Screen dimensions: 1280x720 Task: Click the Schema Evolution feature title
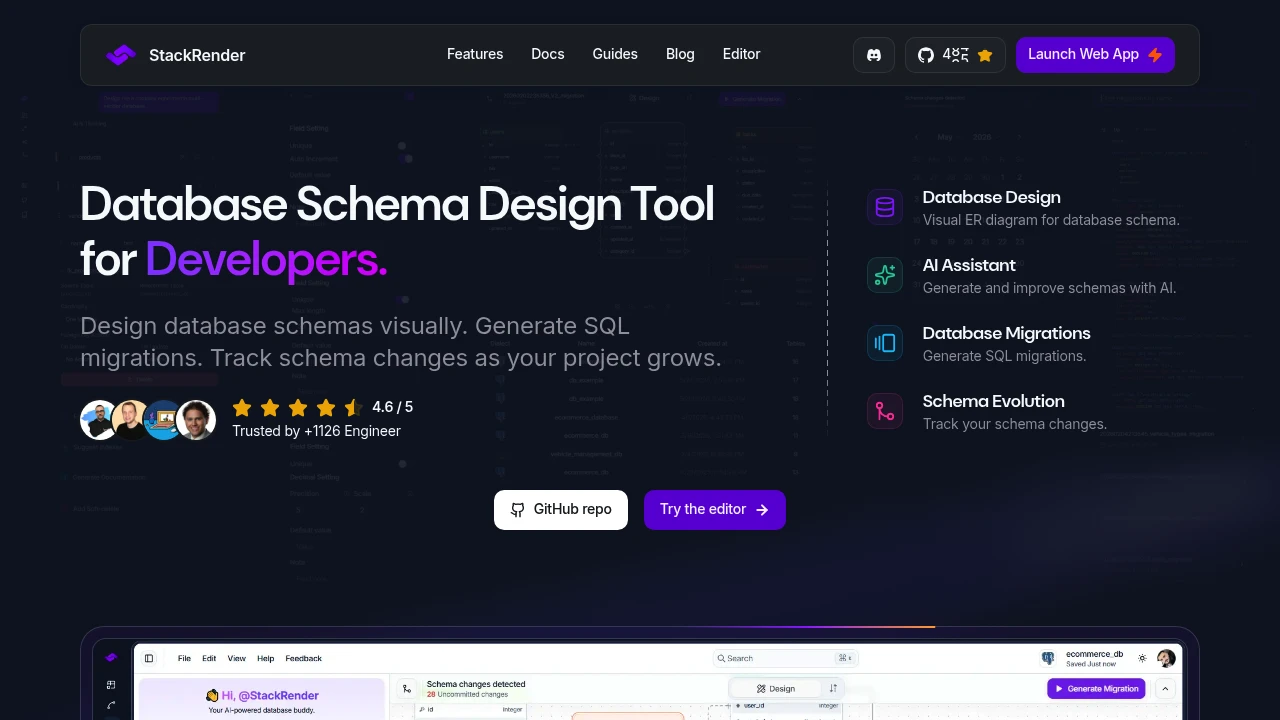(993, 401)
